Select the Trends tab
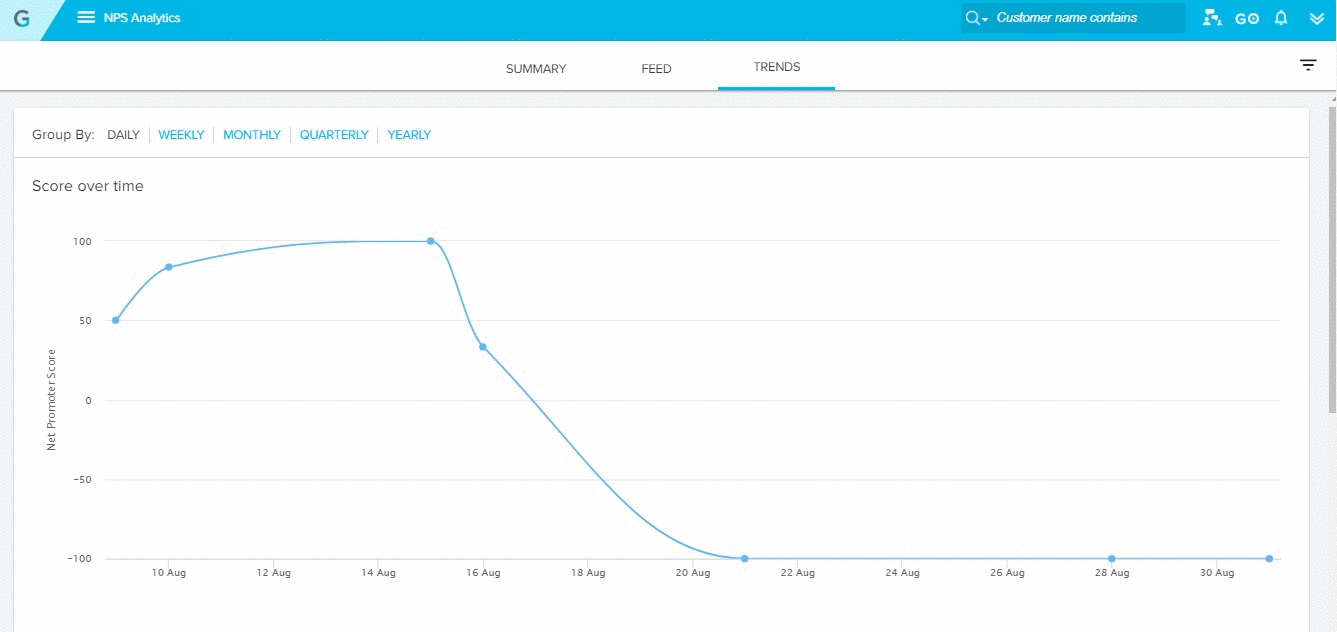The image size is (1337, 632). [x=777, y=67]
